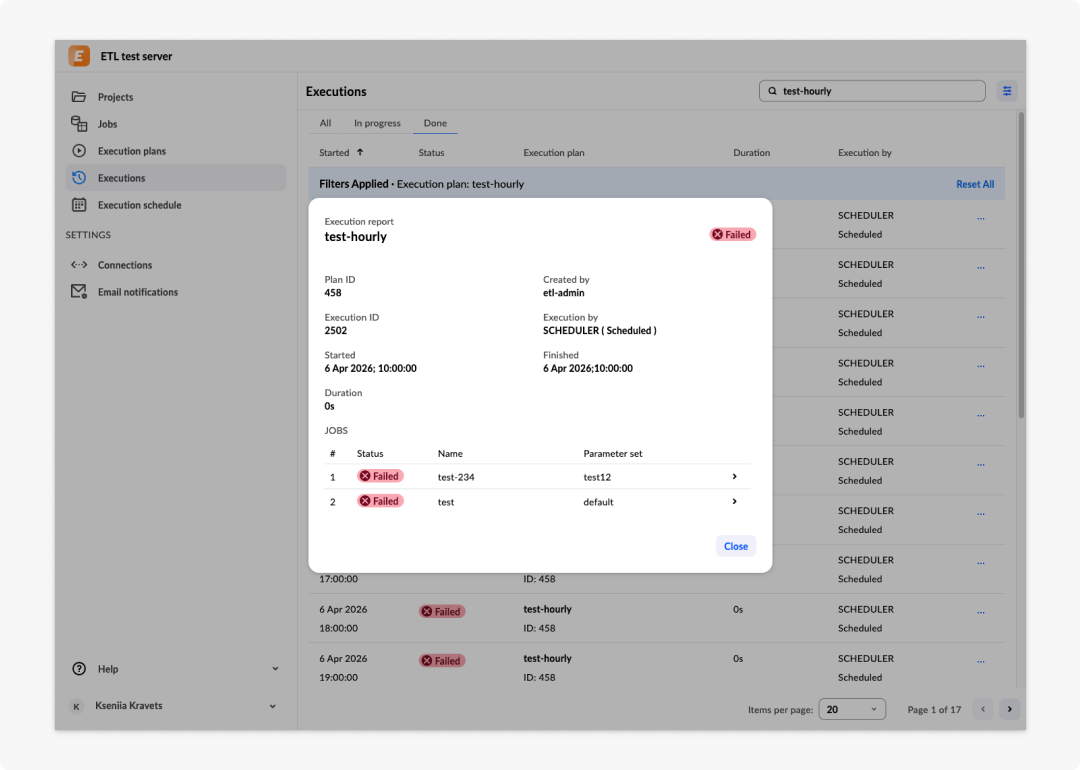
Task: Click Failed badge of 18:00:00 execution
Action: [442, 612]
